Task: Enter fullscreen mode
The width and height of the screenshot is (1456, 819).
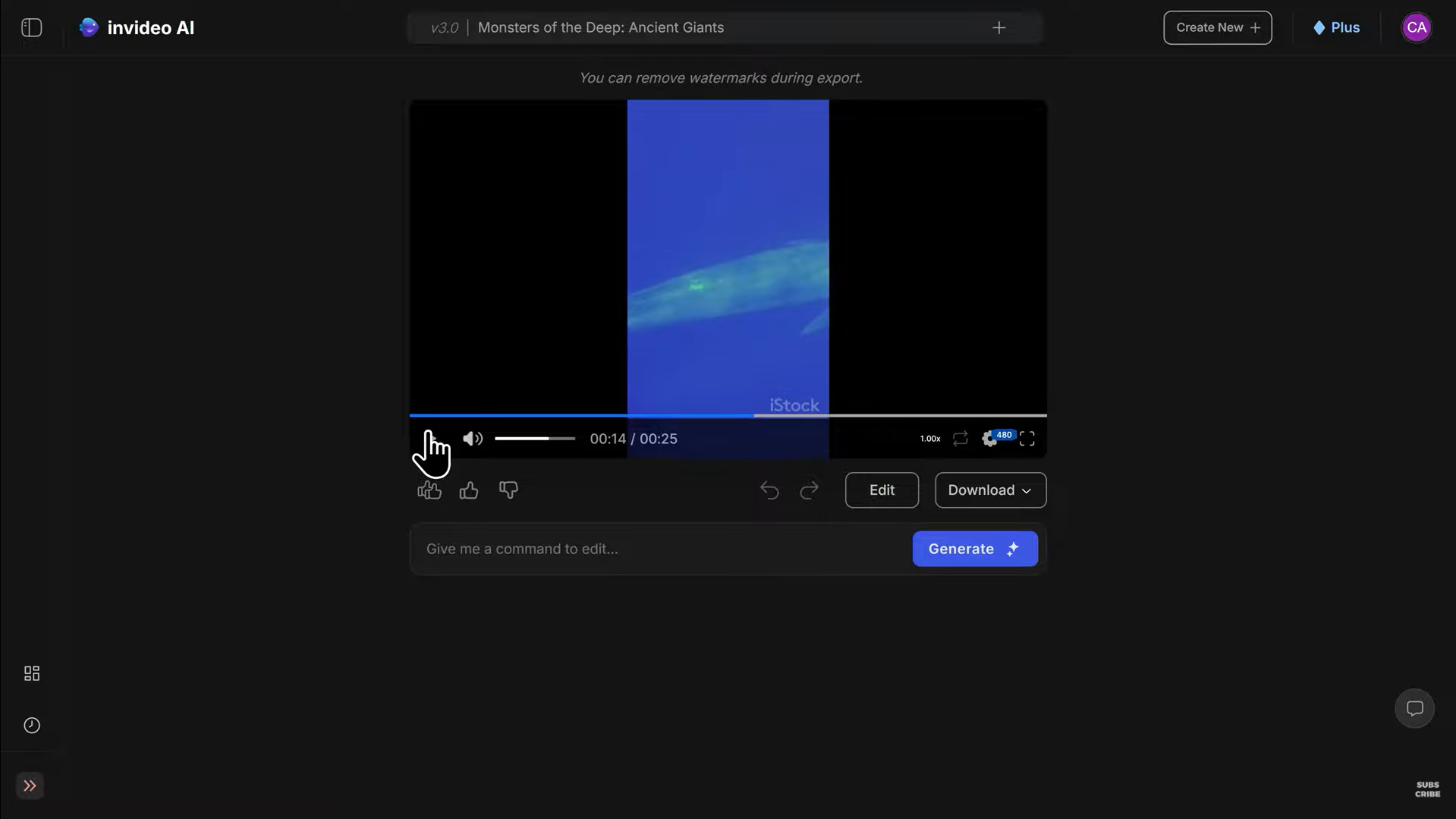Action: point(1028,439)
